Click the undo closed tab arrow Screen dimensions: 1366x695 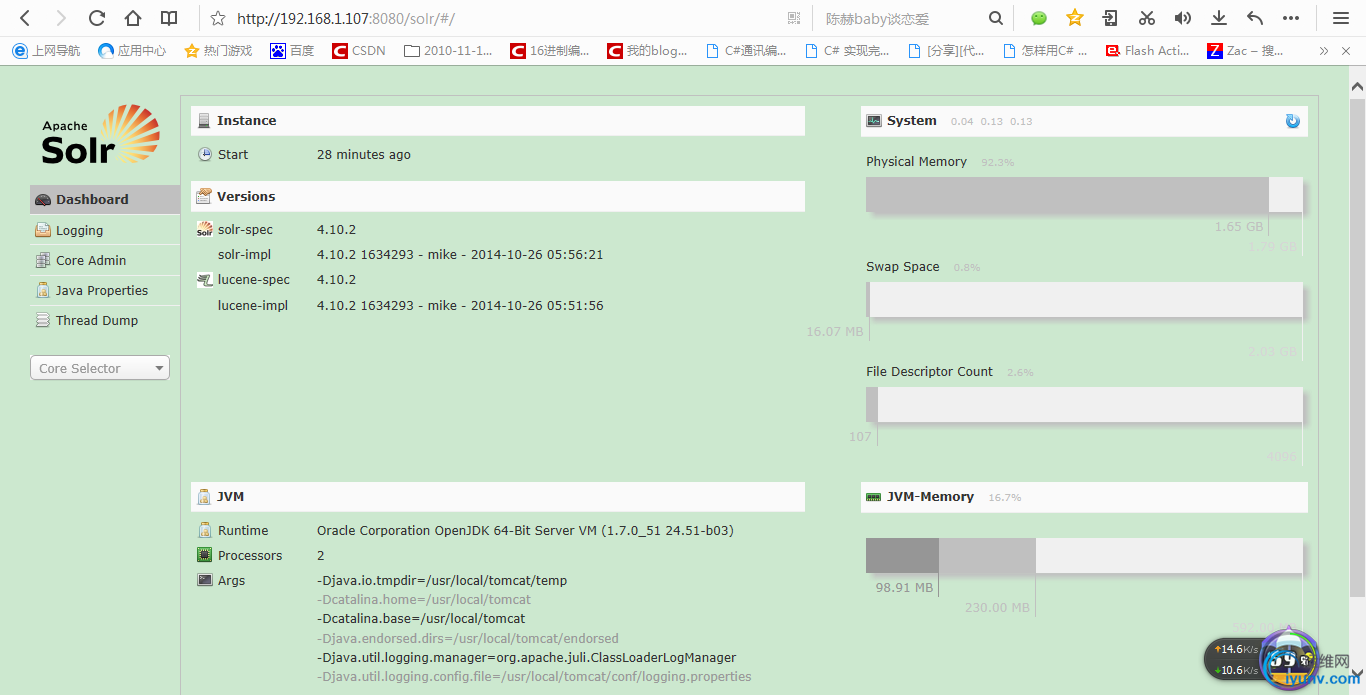(1255, 18)
